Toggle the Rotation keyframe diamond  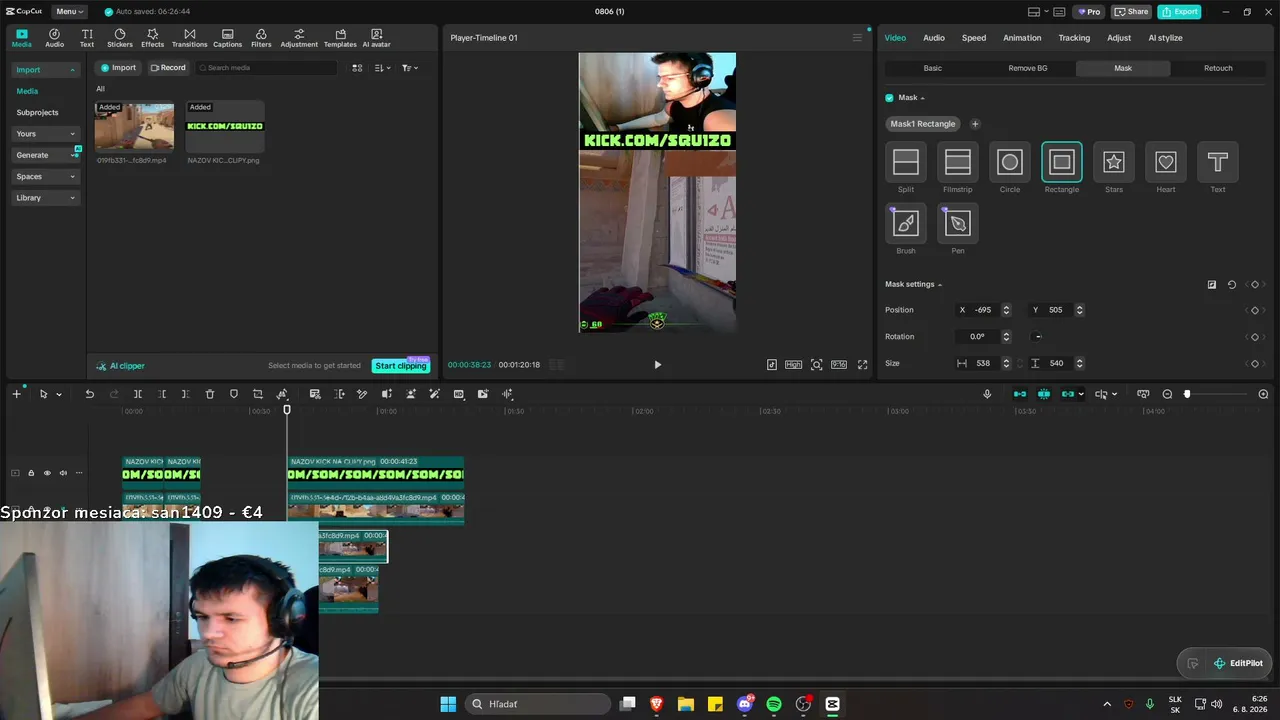click(x=1255, y=337)
